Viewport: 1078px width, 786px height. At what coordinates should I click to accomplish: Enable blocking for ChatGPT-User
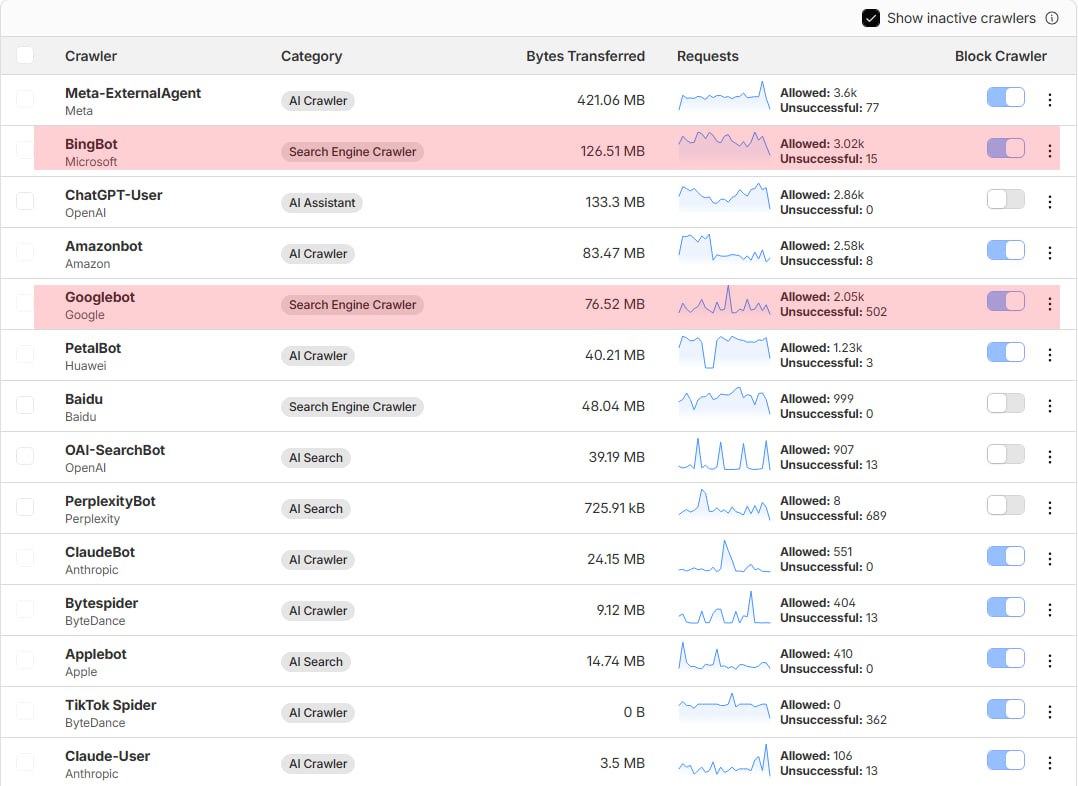pos(1006,199)
